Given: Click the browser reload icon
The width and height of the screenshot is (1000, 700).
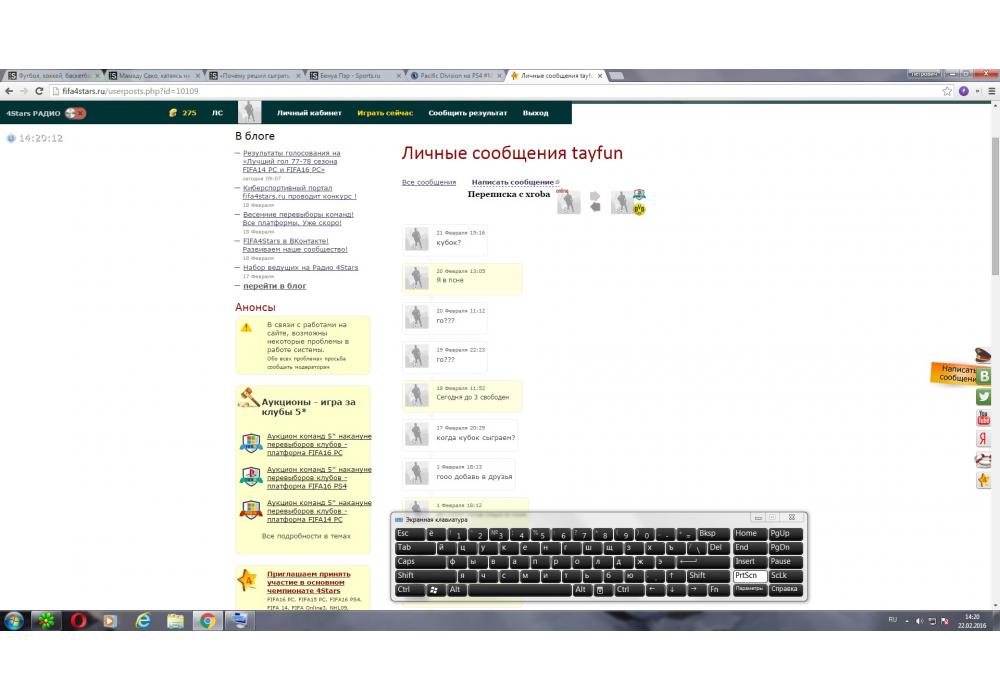Looking at the screenshot, I should point(39,91).
